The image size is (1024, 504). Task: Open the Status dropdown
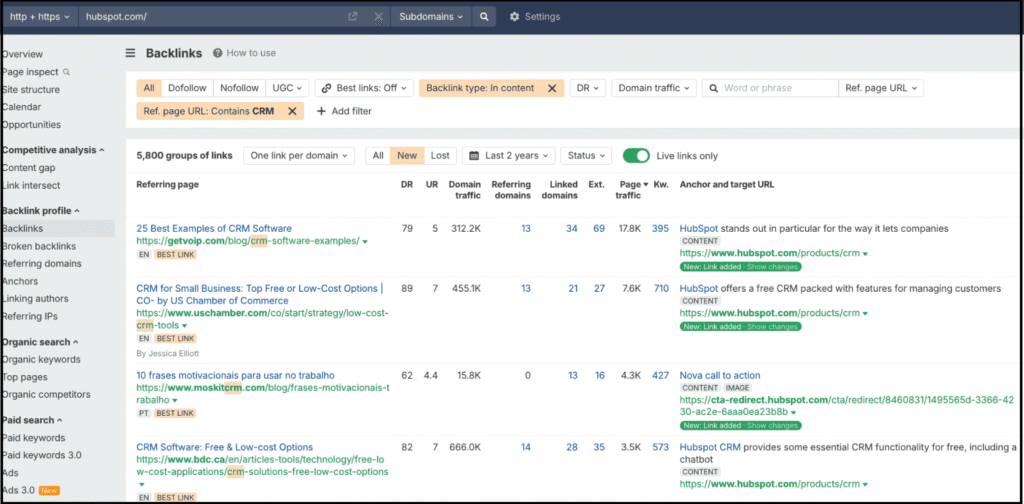(586, 155)
